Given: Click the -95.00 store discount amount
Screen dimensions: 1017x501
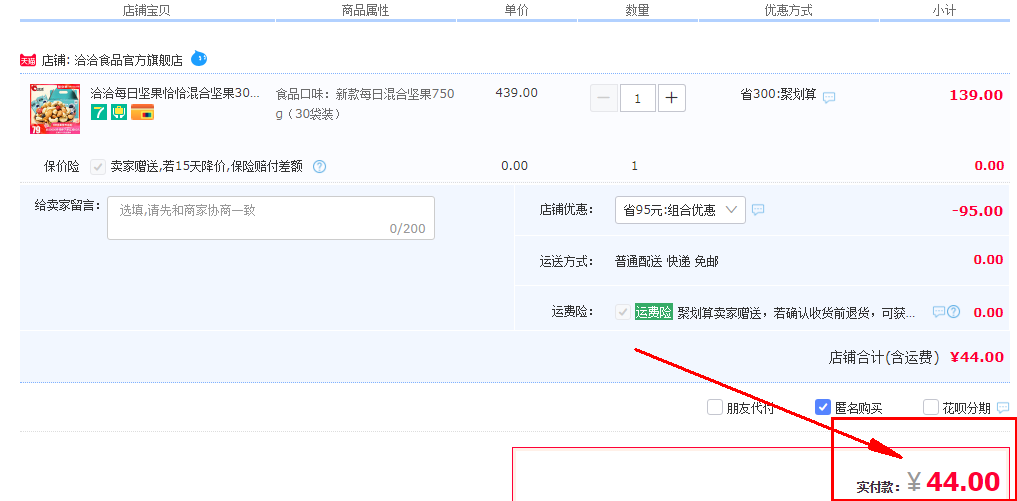Looking at the screenshot, I should tap(977, 211).
